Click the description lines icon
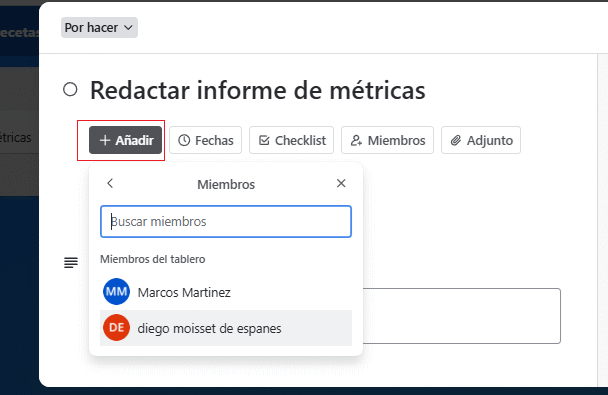608x395 pixels. (x=71, y=263)
